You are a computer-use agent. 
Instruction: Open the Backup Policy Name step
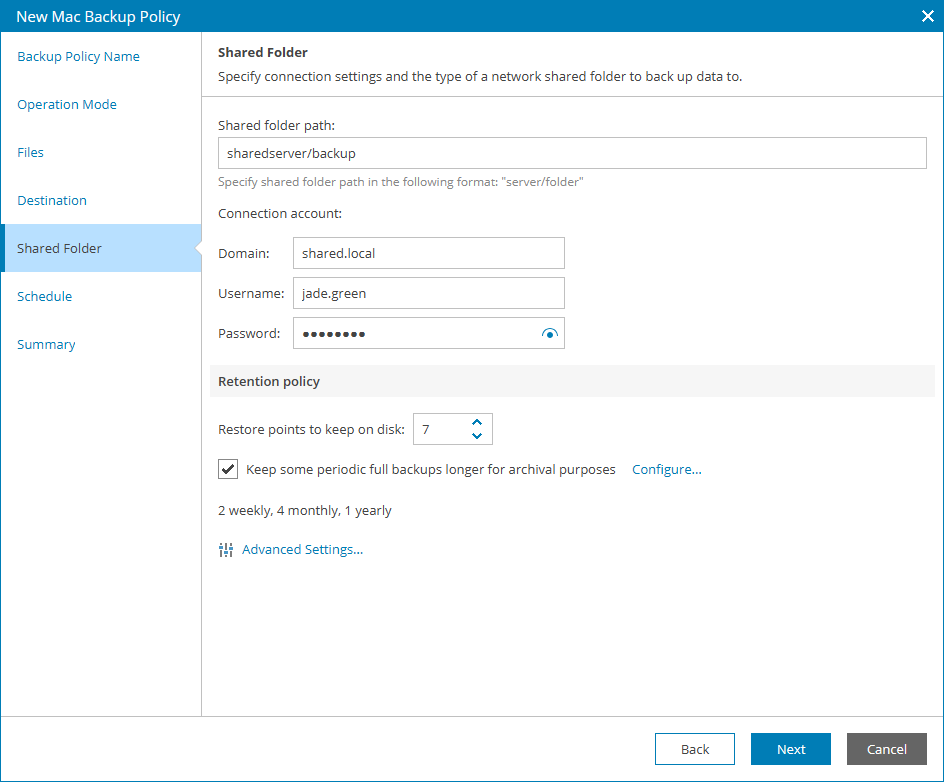pyautogui.click(x=78, y=57)
